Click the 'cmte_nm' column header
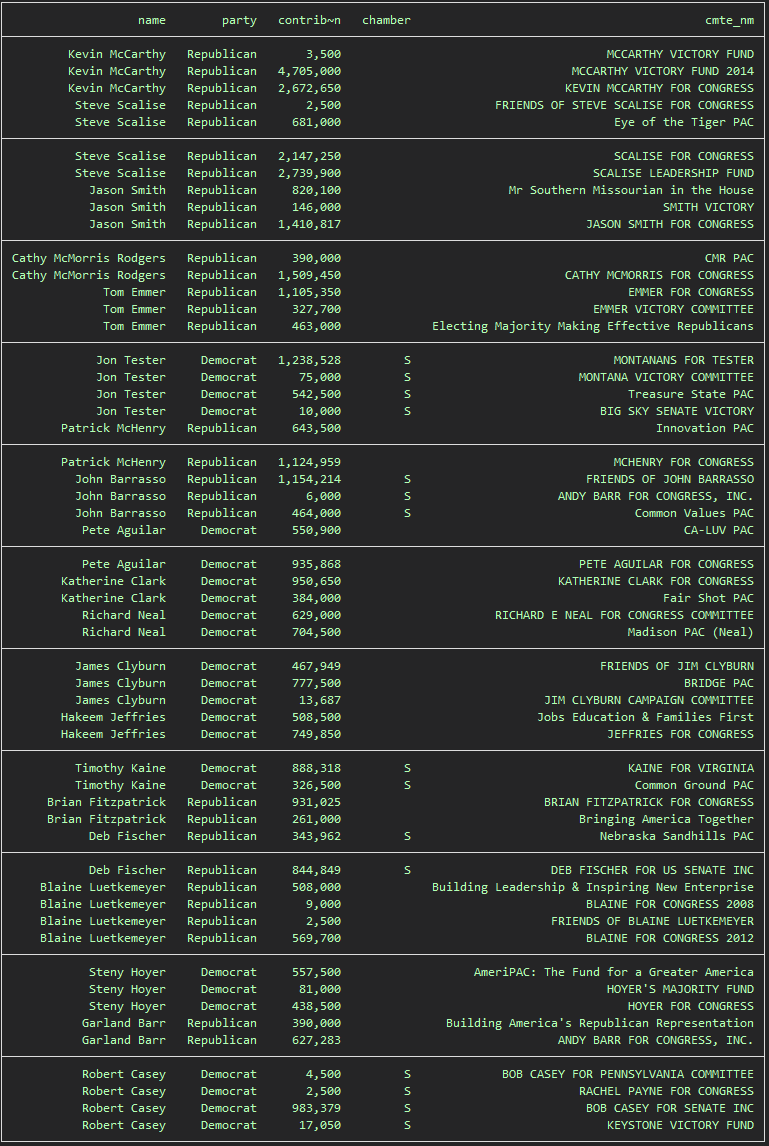 click(x=730, y=20)
